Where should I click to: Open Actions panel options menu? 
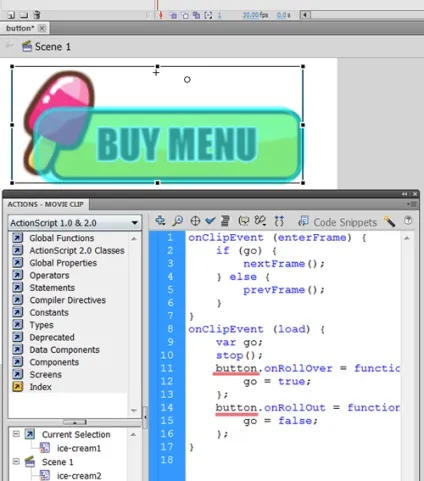[x=411, y=204]
